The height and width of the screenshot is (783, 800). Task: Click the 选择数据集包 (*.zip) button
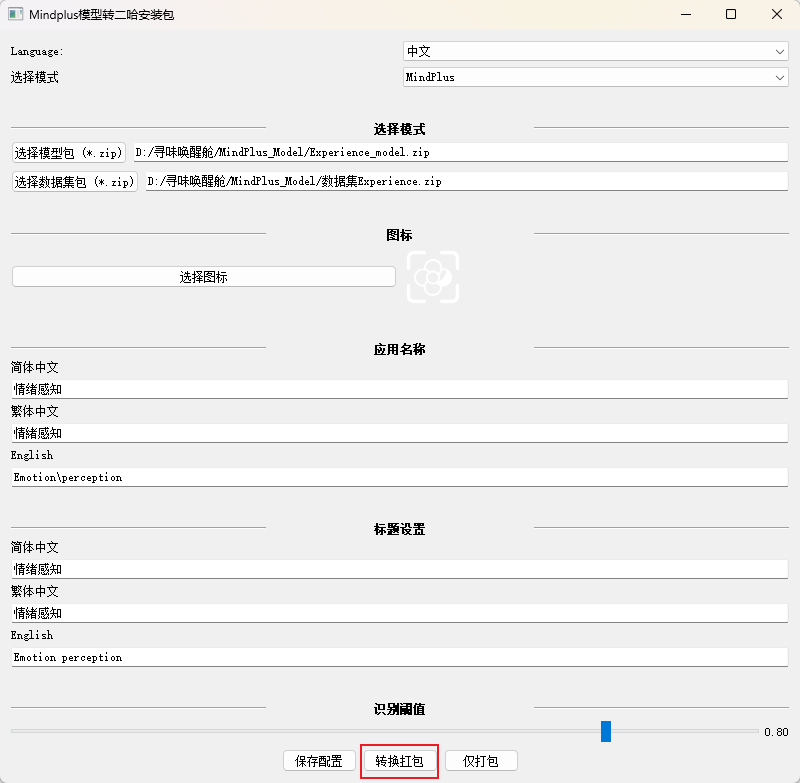coord(74,181)
